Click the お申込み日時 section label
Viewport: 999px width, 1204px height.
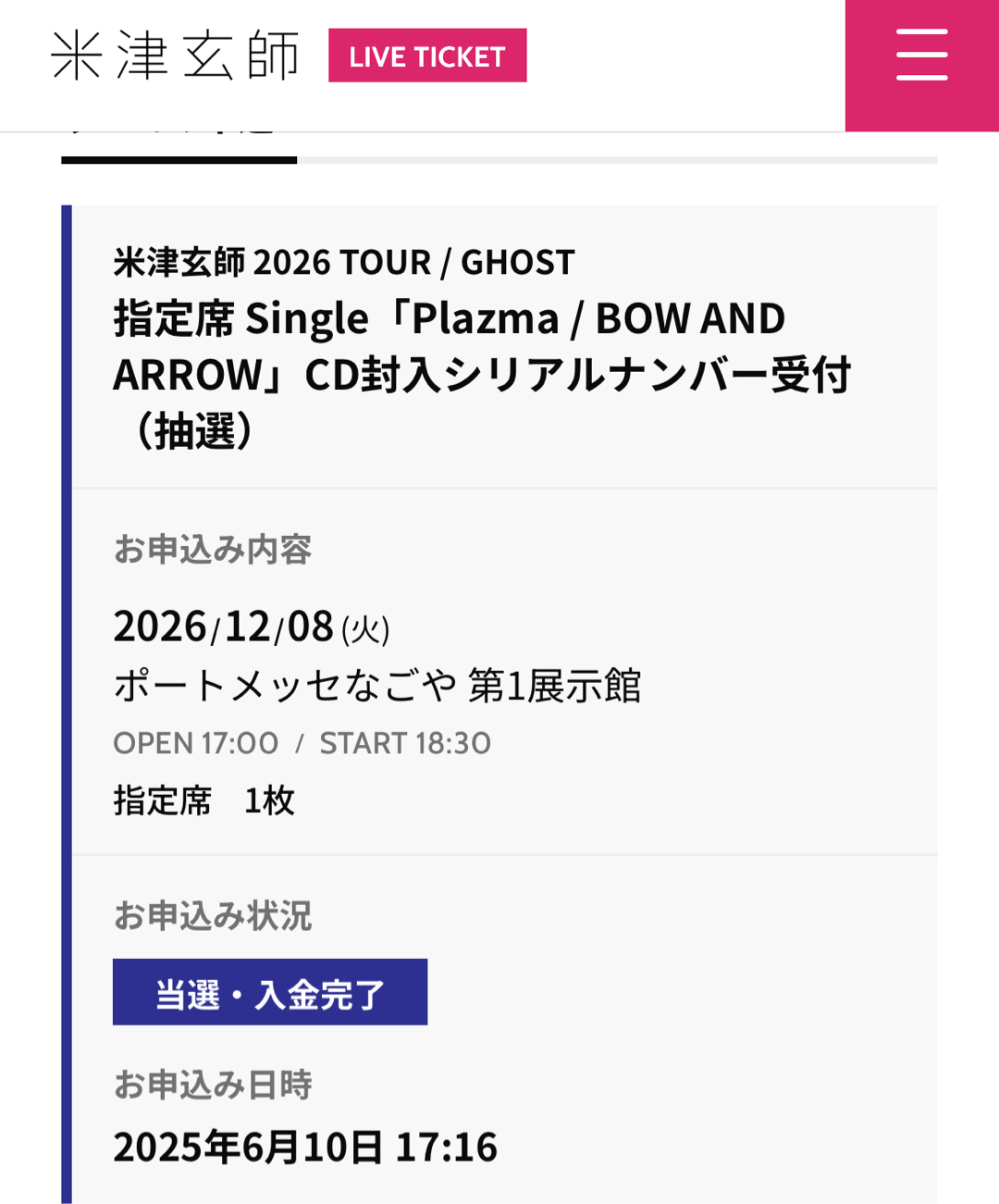(212, 1085)
